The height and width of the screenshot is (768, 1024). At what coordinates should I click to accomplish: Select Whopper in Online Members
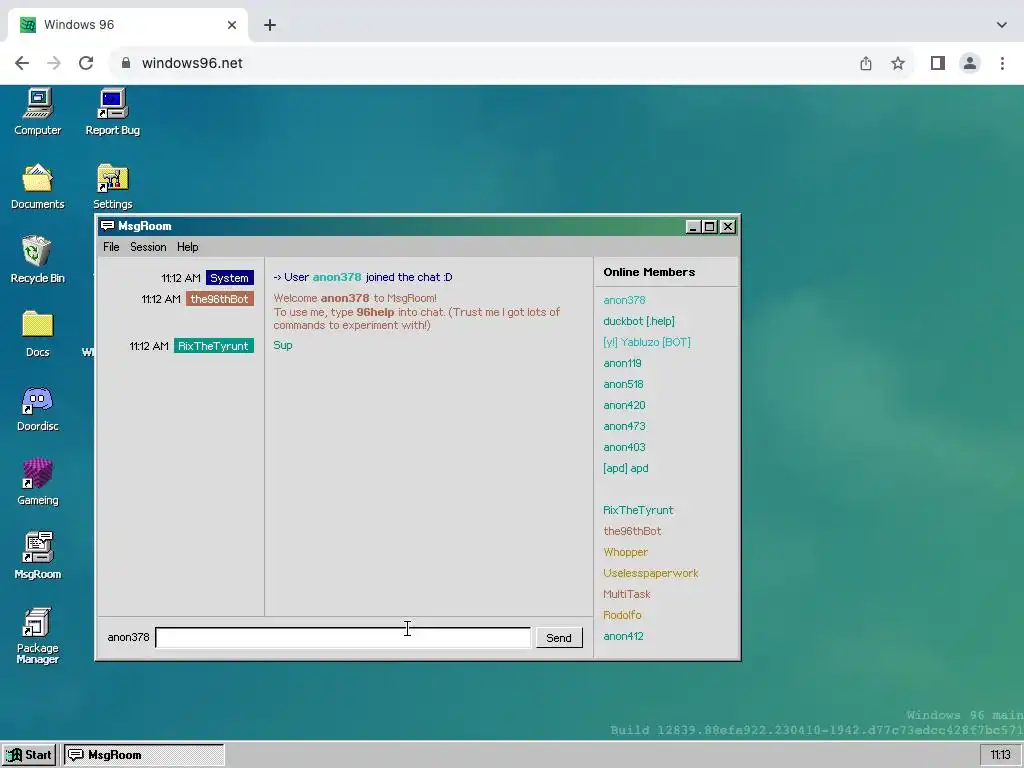tap(626, 552)
